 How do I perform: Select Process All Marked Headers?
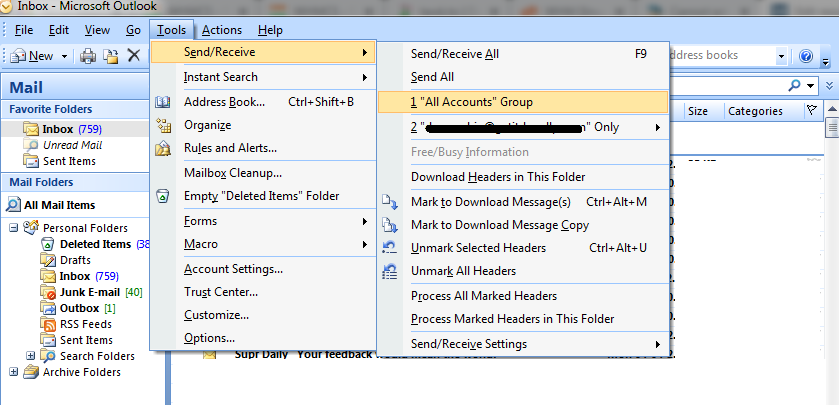click(x=523, y=296)
